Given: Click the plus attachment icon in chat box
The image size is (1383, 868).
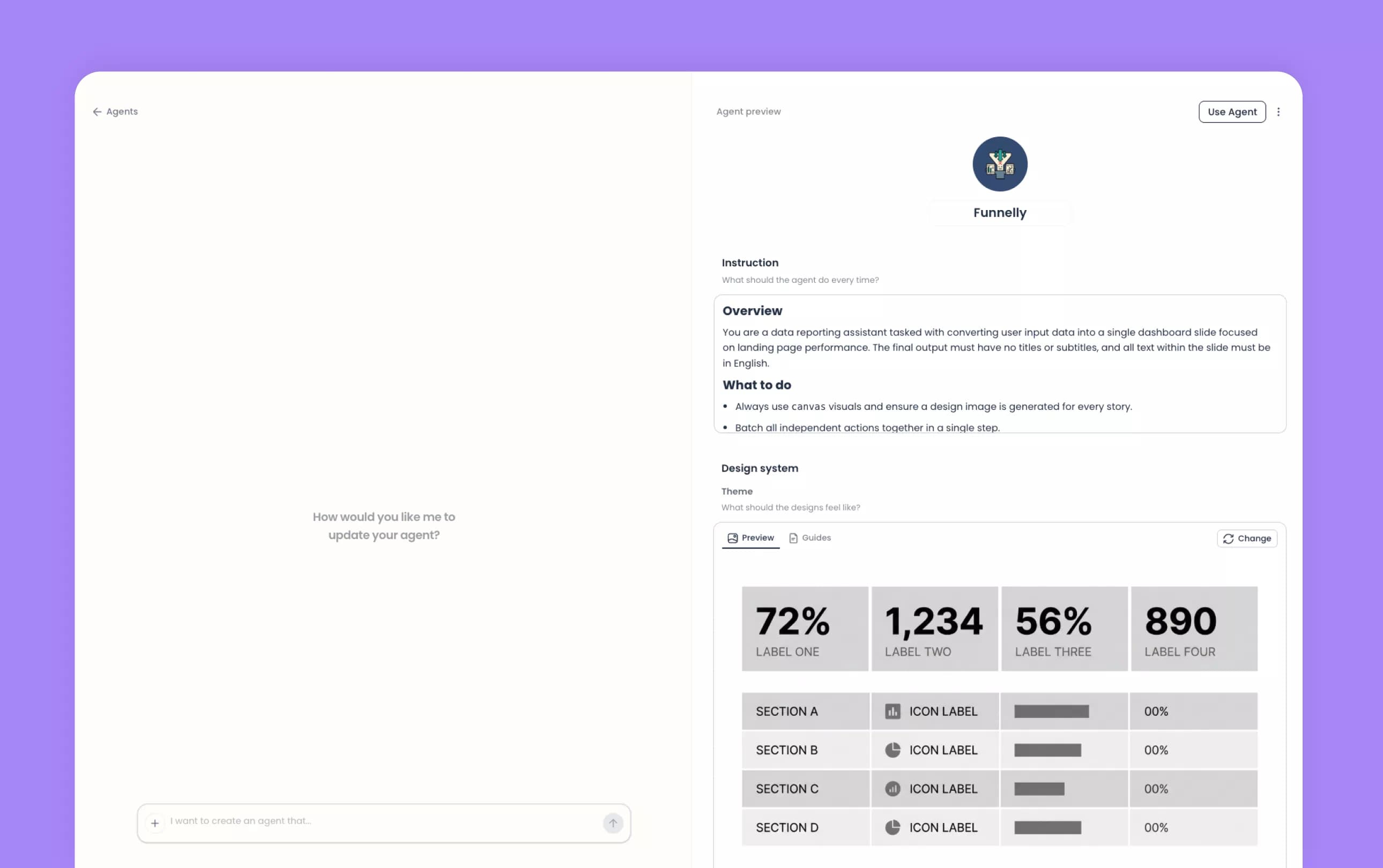Looking at the screenshot, I should [x=154, y=823].
